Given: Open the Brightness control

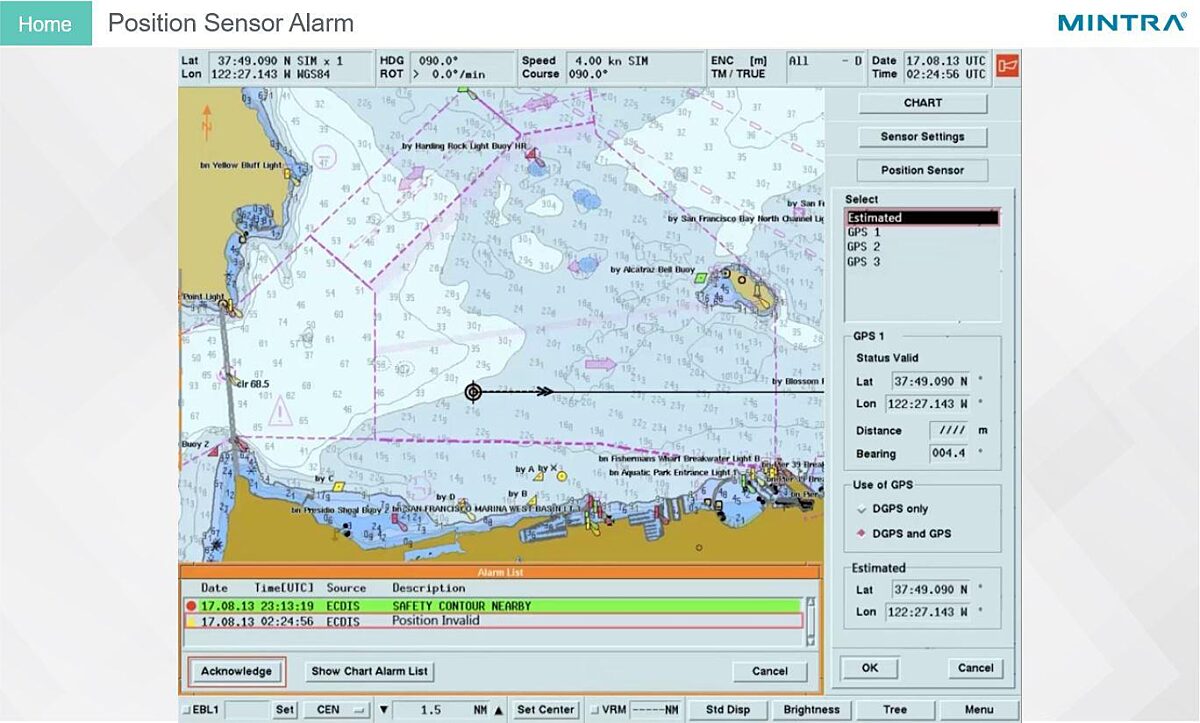Looking at the screenshot, I should point(812,710).
